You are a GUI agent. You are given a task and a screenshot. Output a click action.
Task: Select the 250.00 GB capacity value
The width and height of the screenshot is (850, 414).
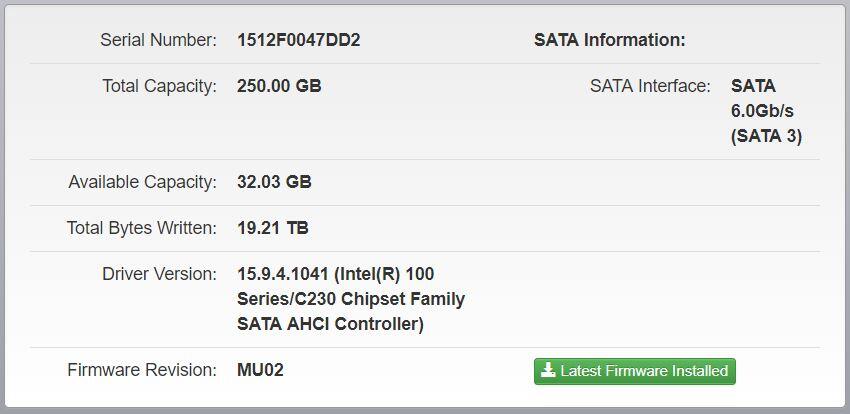279,86
